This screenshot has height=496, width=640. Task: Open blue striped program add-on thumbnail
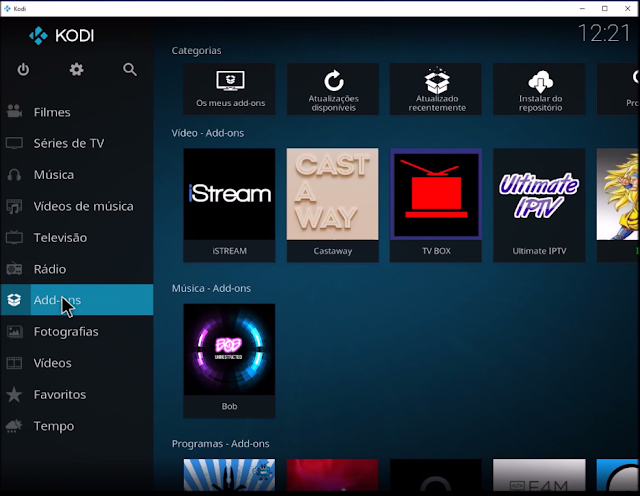coord(229,475)
